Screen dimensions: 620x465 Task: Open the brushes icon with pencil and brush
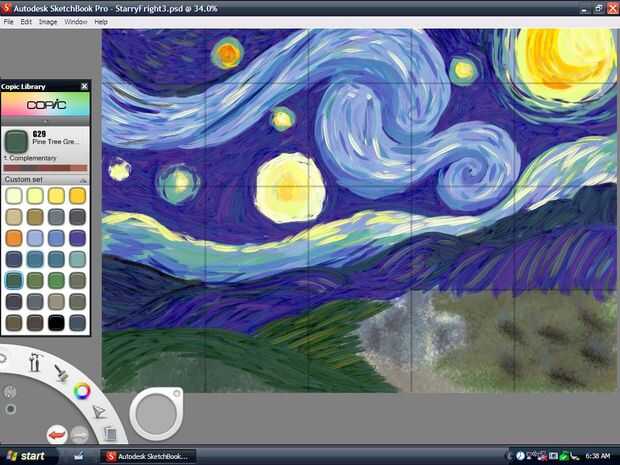coord(35,362)
